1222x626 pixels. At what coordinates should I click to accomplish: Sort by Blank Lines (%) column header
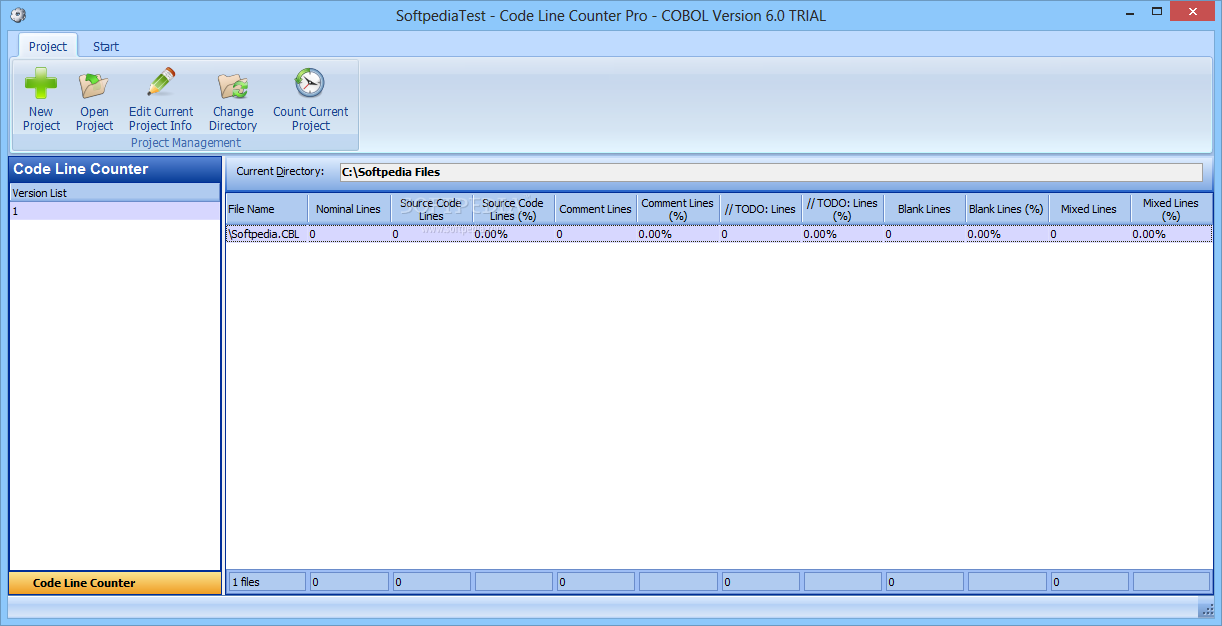pos(1007,209)
